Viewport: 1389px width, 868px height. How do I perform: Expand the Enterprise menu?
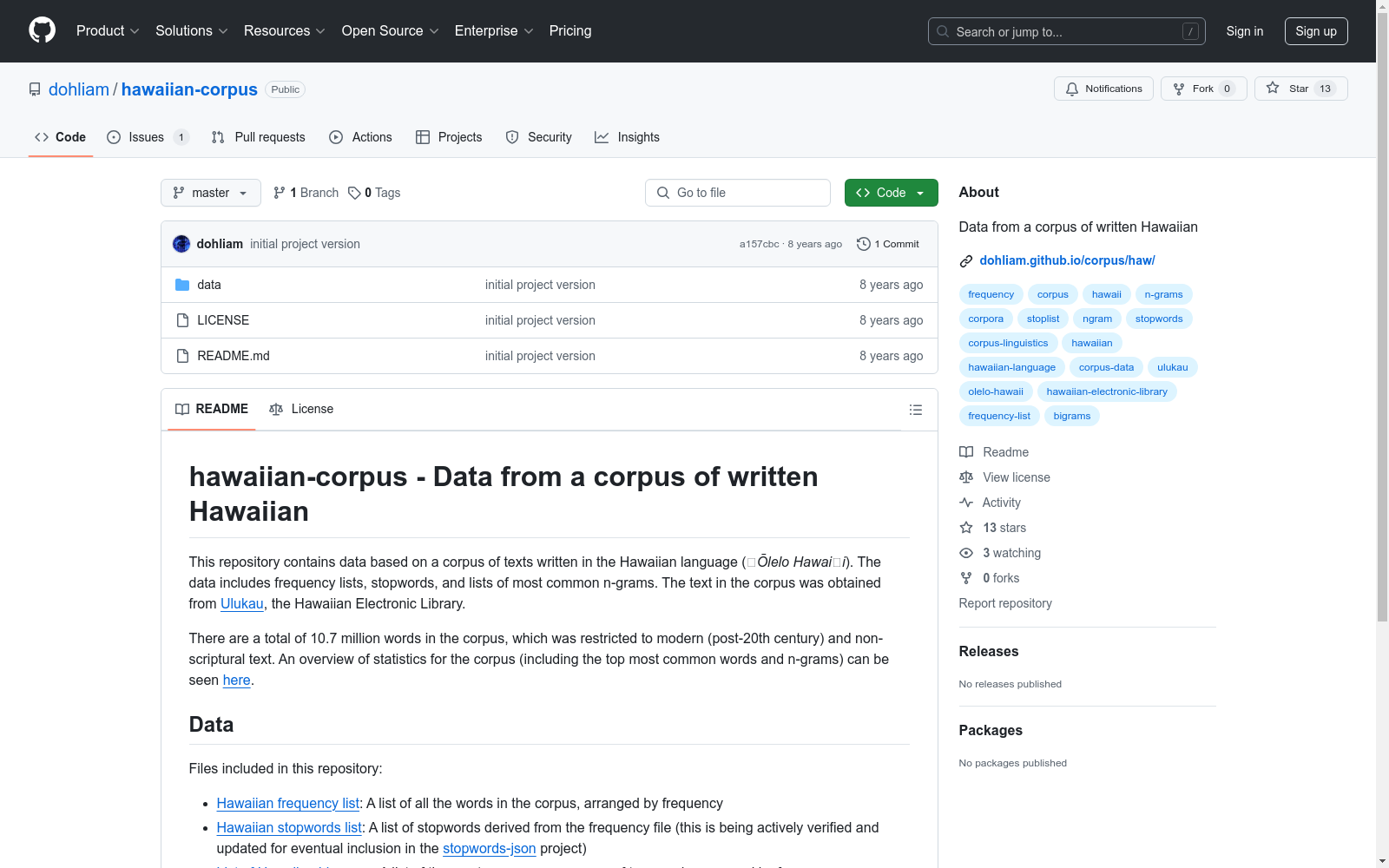click(x=494, y=30)
